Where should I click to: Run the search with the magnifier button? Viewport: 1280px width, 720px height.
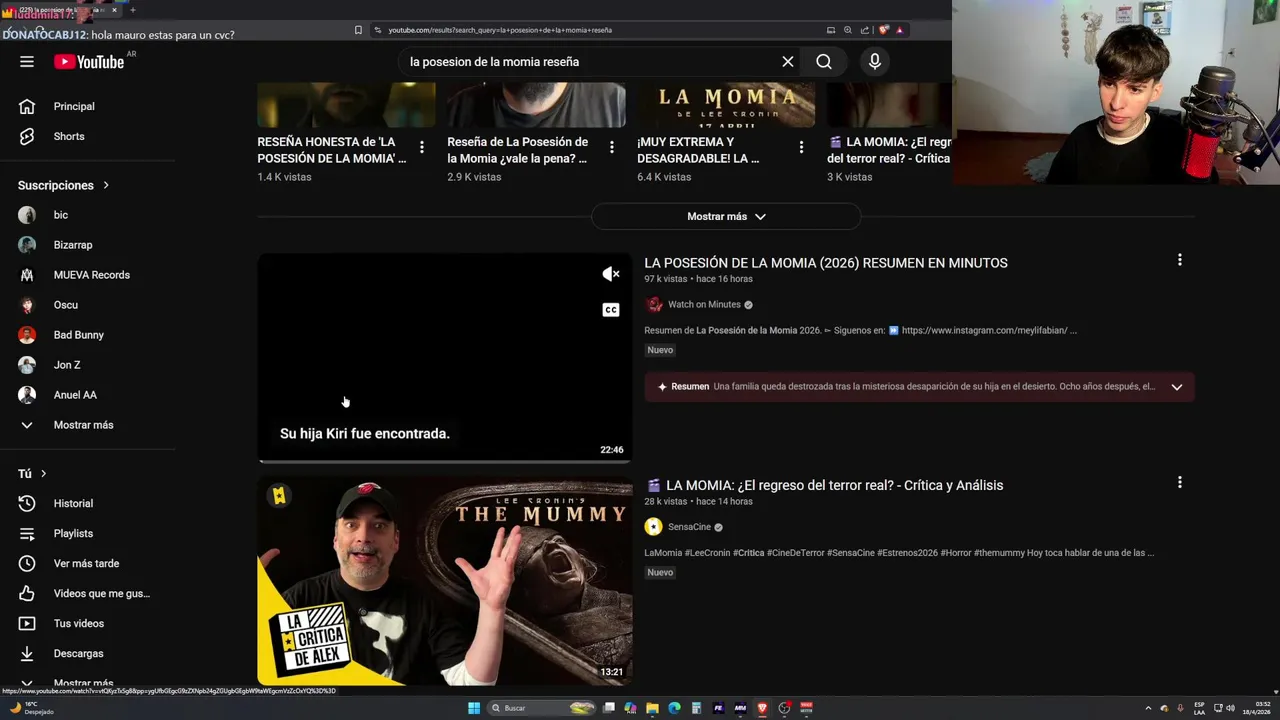(824, 62)
